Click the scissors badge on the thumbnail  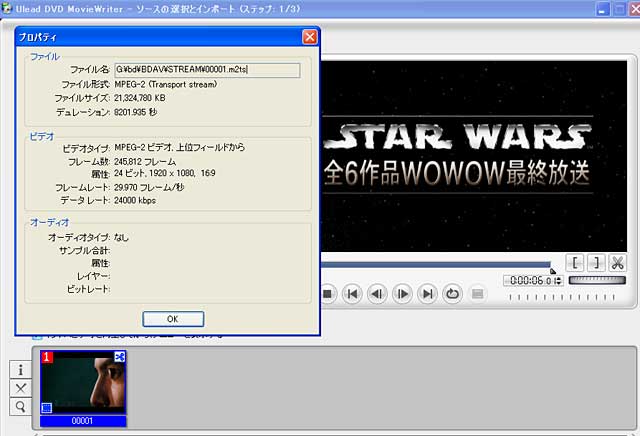point(120,357)
